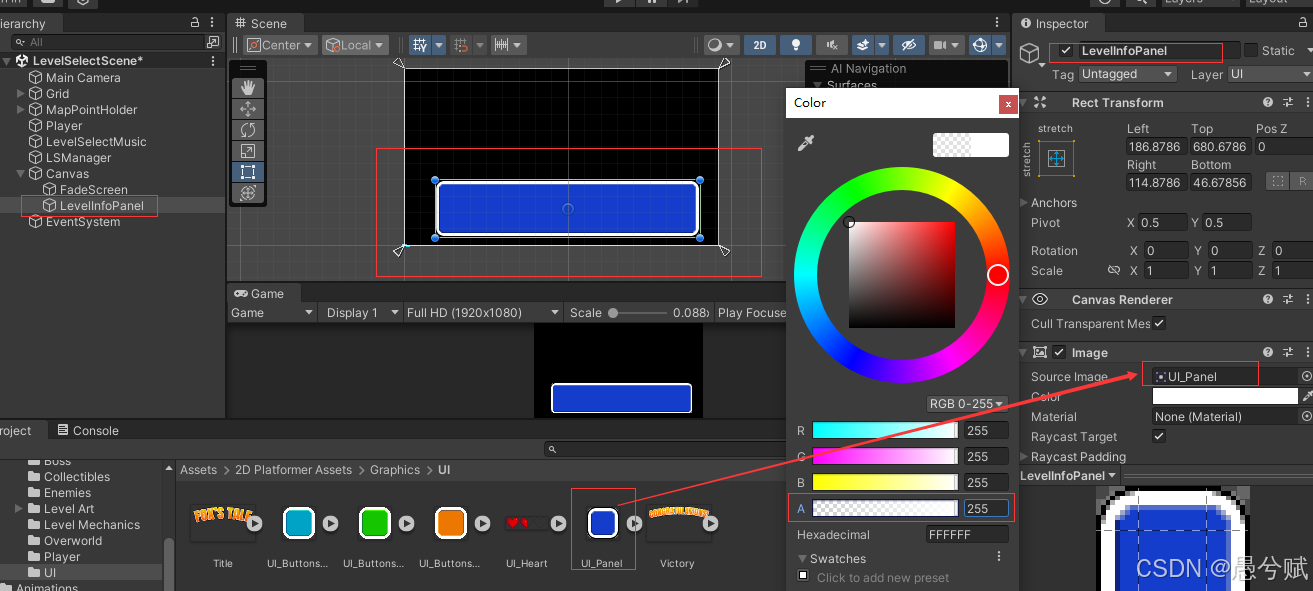Open the Tag Untagged dropdown
Screen dimensions: 1313x591
tap(1128, 74)
